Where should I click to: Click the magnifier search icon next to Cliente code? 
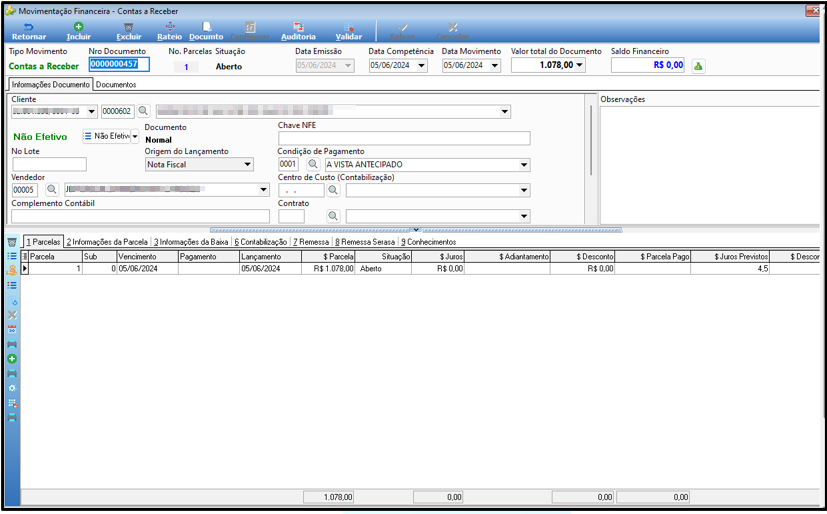143,111
